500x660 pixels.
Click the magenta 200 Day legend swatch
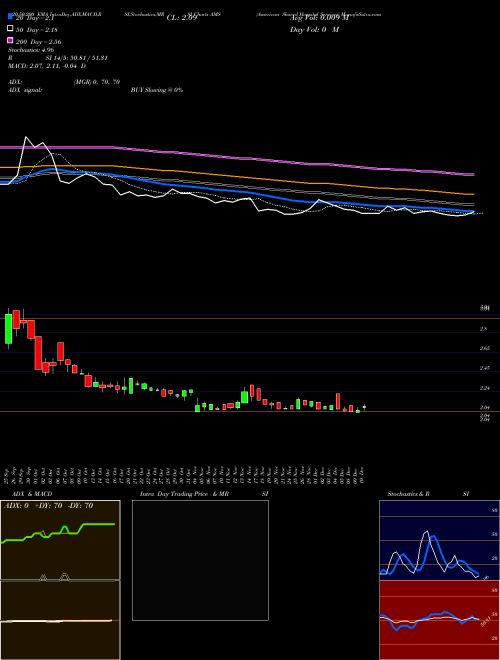[x=11, y=40]
